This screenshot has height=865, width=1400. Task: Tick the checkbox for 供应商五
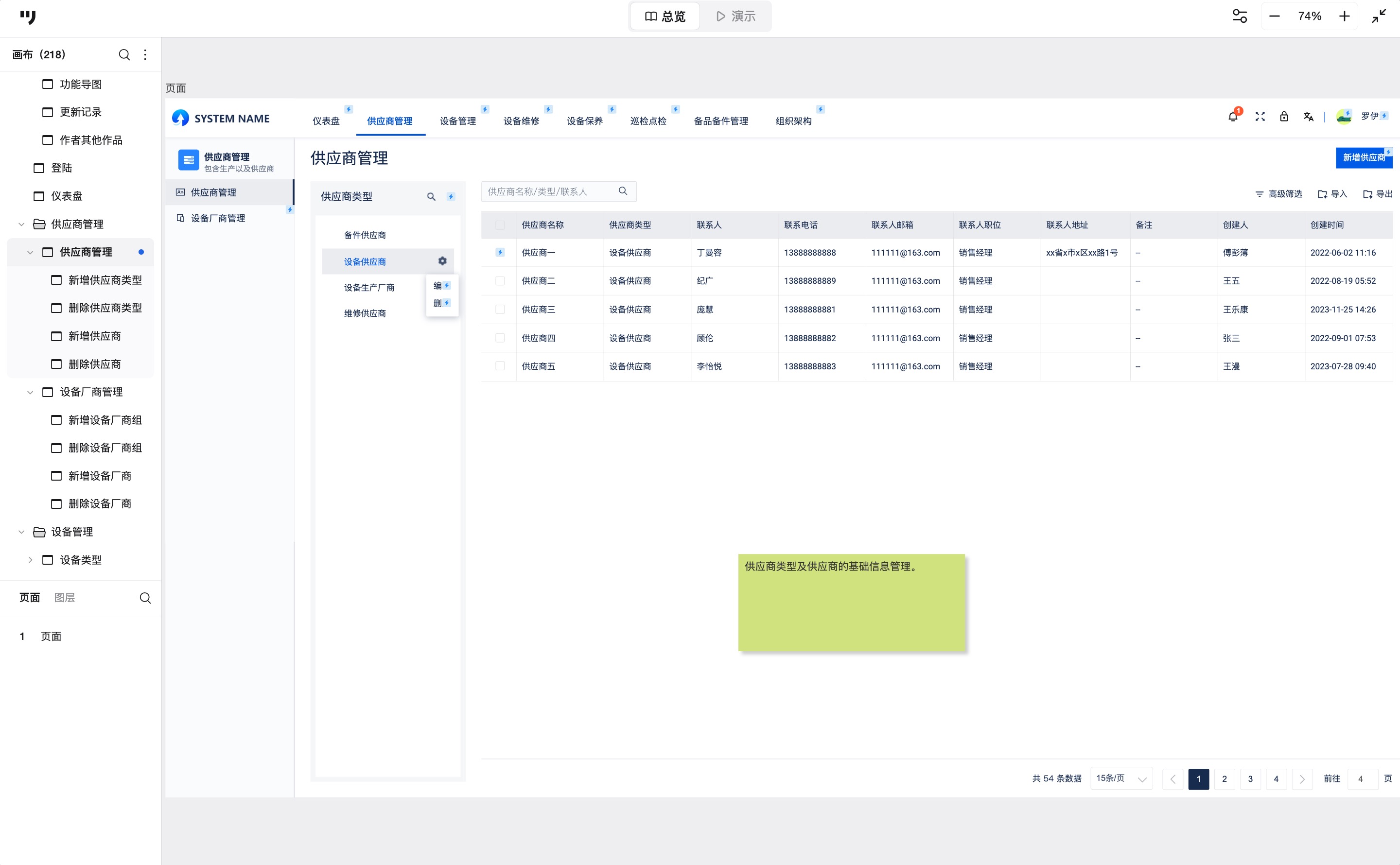click(500, 366)
